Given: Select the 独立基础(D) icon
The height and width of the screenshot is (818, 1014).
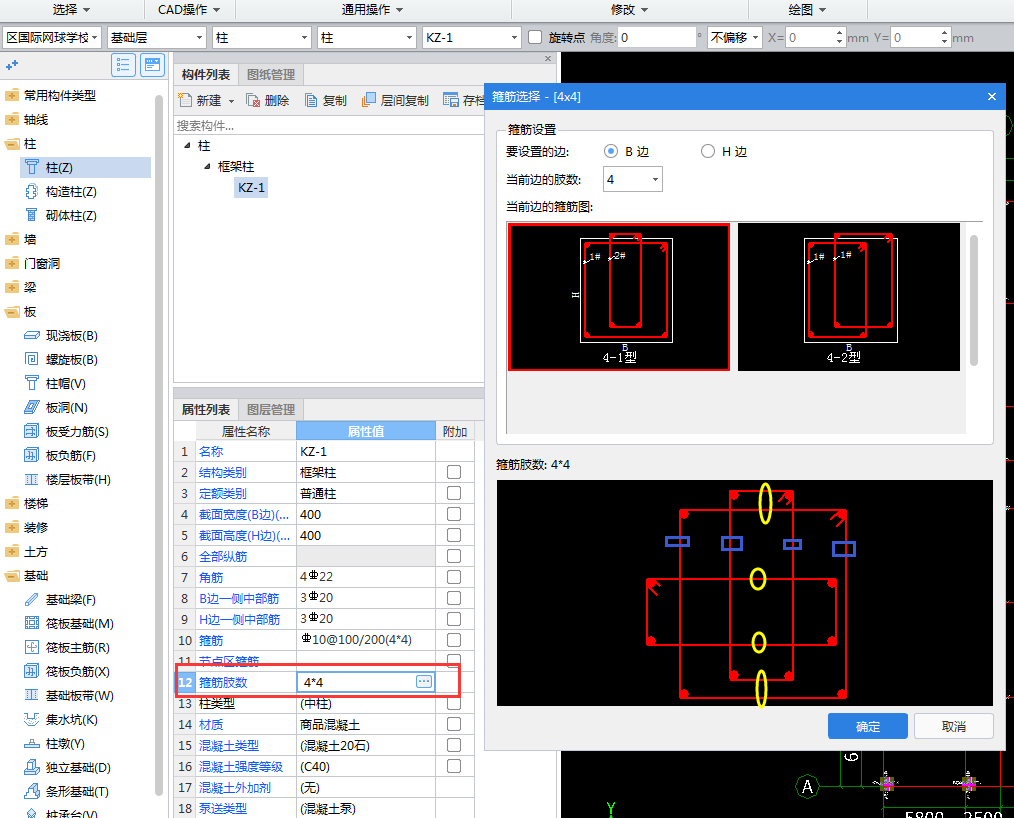Looking at the screenshot, I should (x=32, y=768).
